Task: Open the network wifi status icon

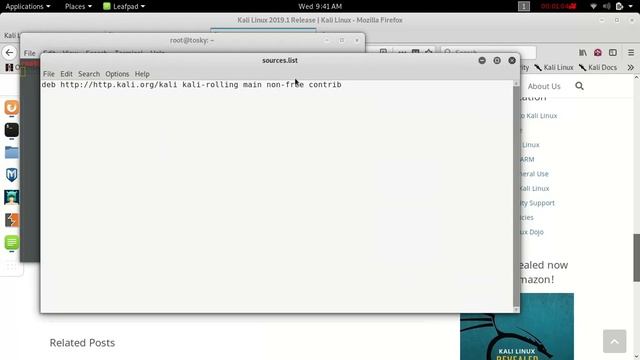Action: (593, 6)
